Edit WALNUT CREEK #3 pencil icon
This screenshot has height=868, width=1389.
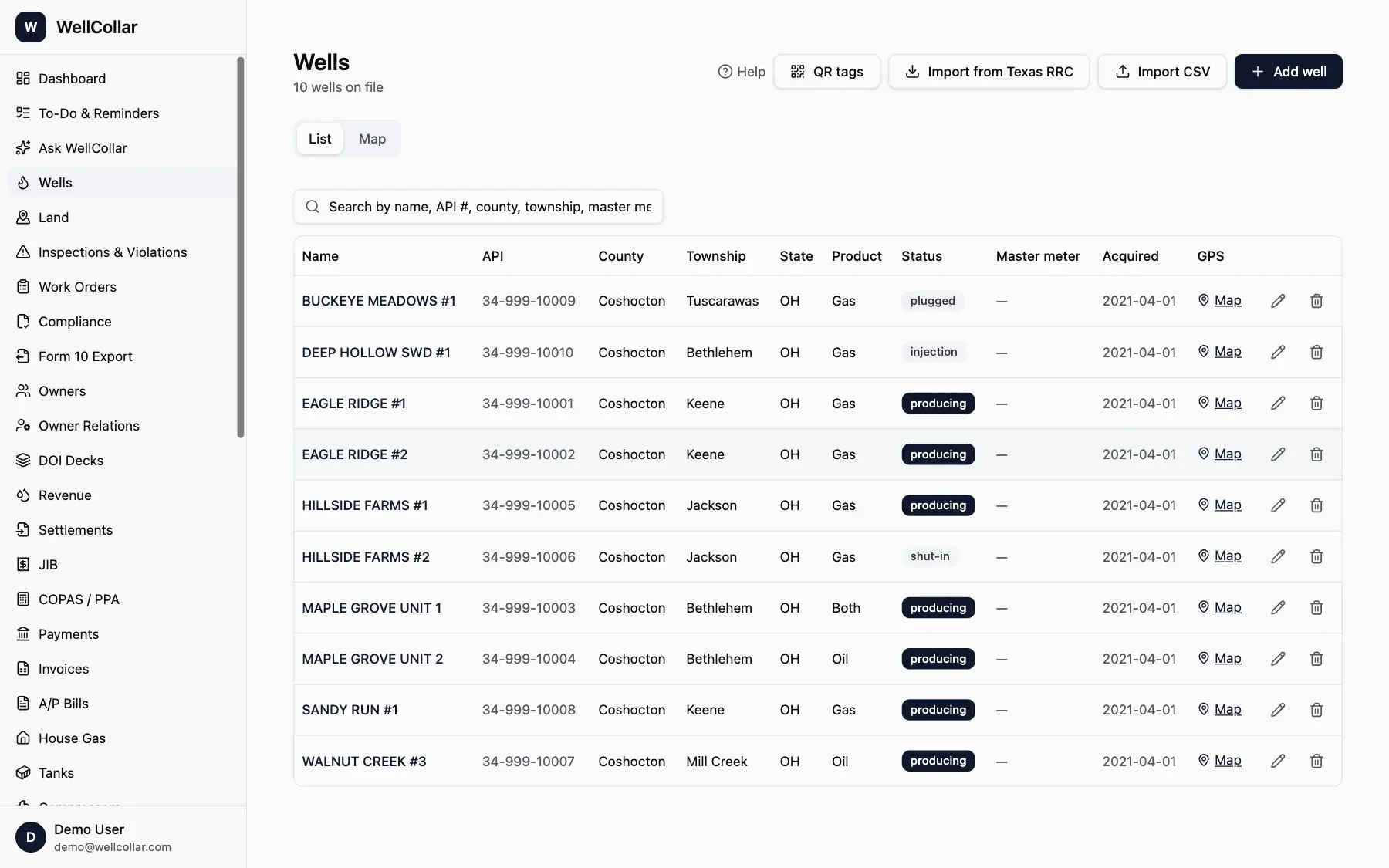pos(1278,761)
